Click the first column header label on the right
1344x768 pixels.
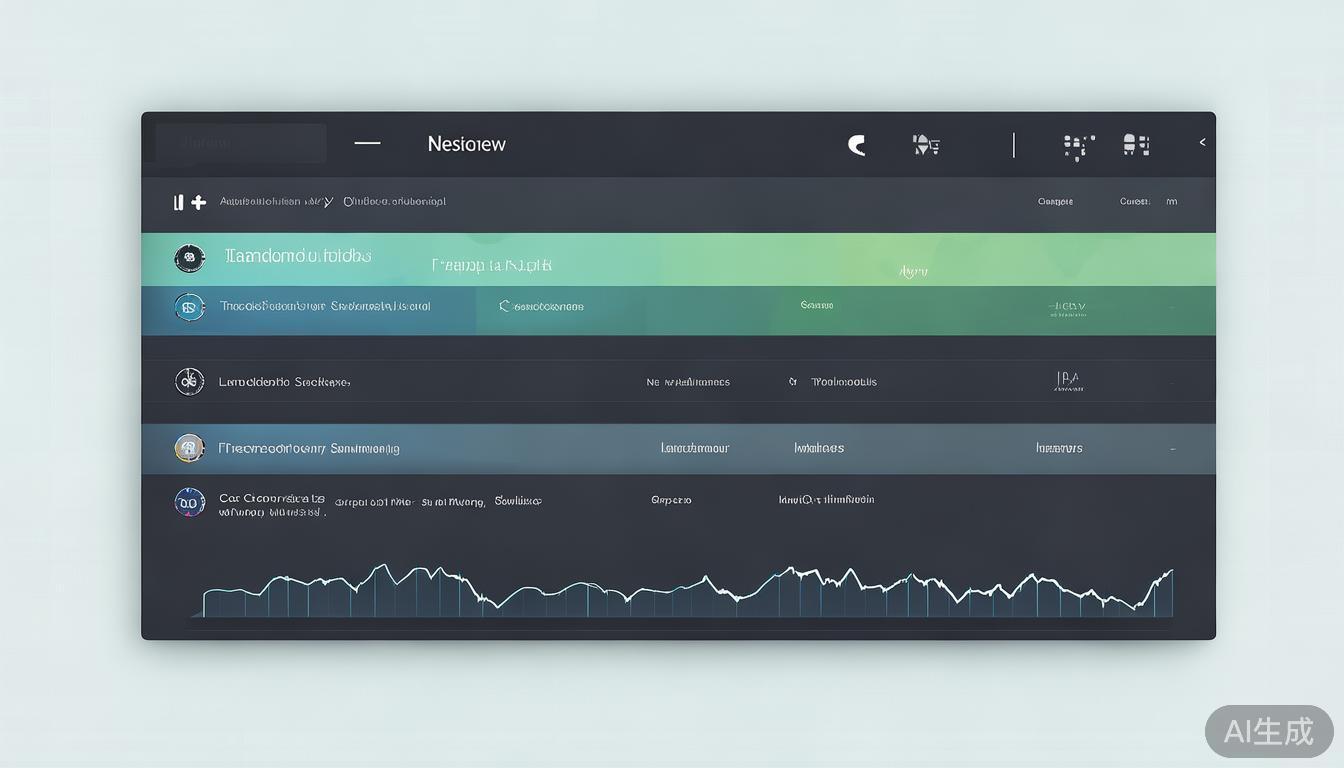pyautogui.click(x=1055, y=202)
